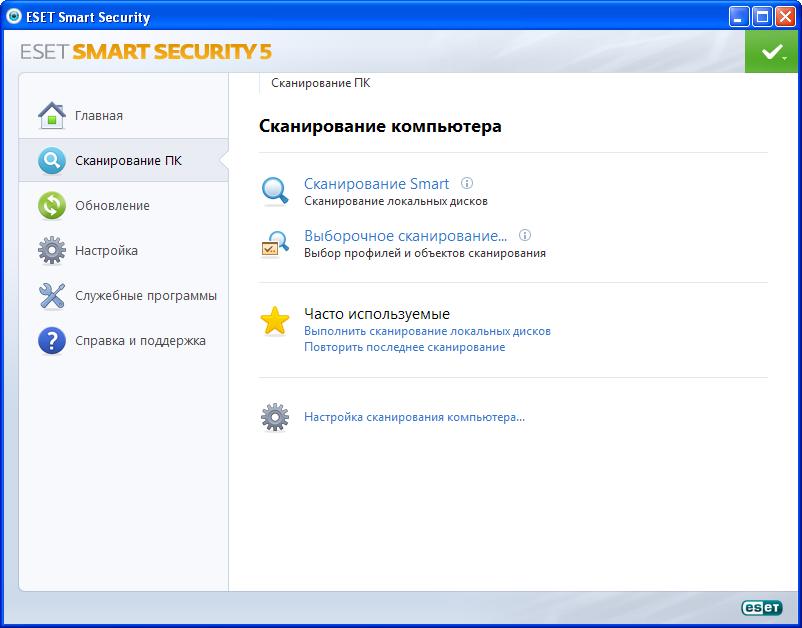Start Сканирование Smart

pyautogui.click(x=376, y=184)
